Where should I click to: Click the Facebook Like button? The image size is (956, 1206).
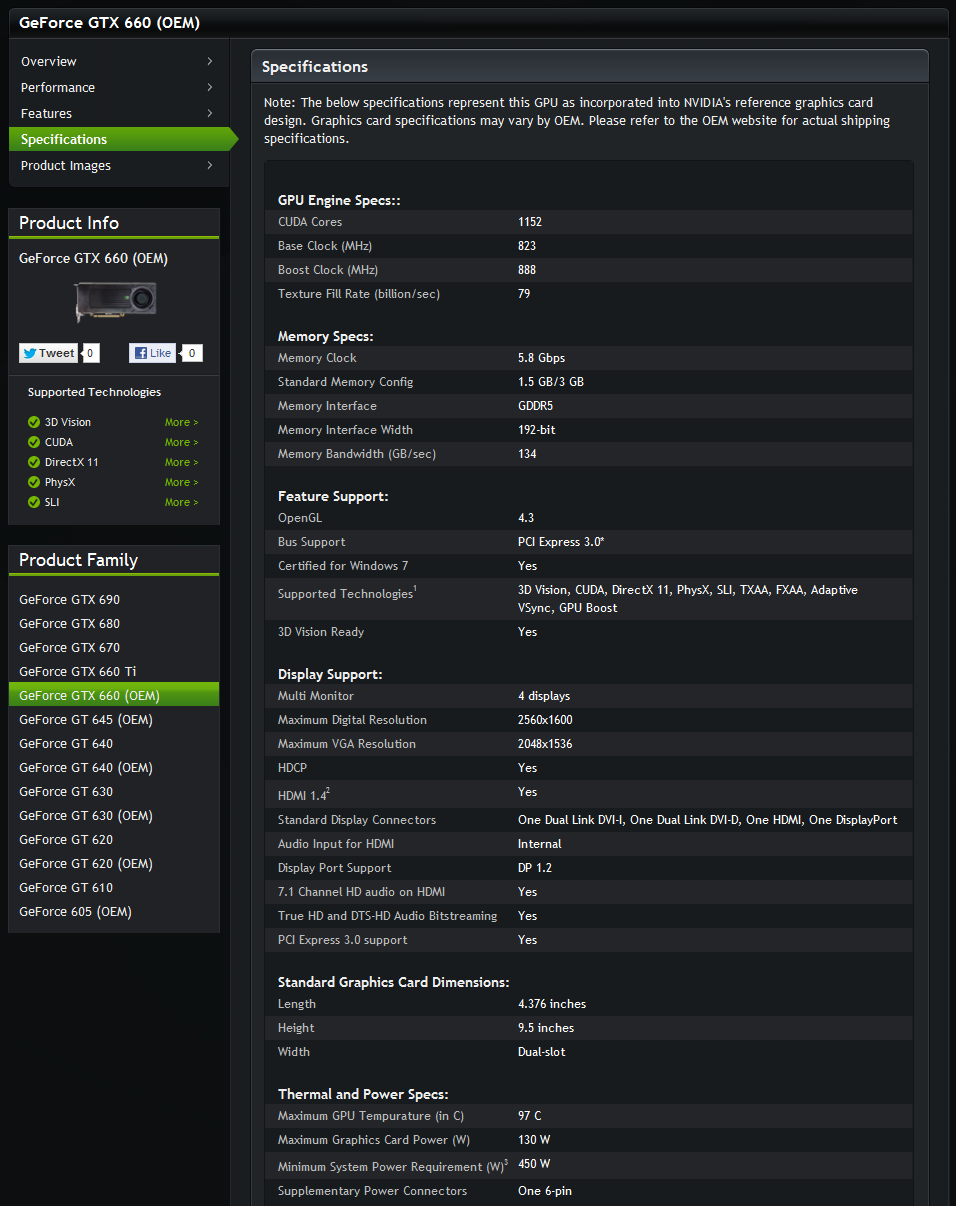coord(152,353)
